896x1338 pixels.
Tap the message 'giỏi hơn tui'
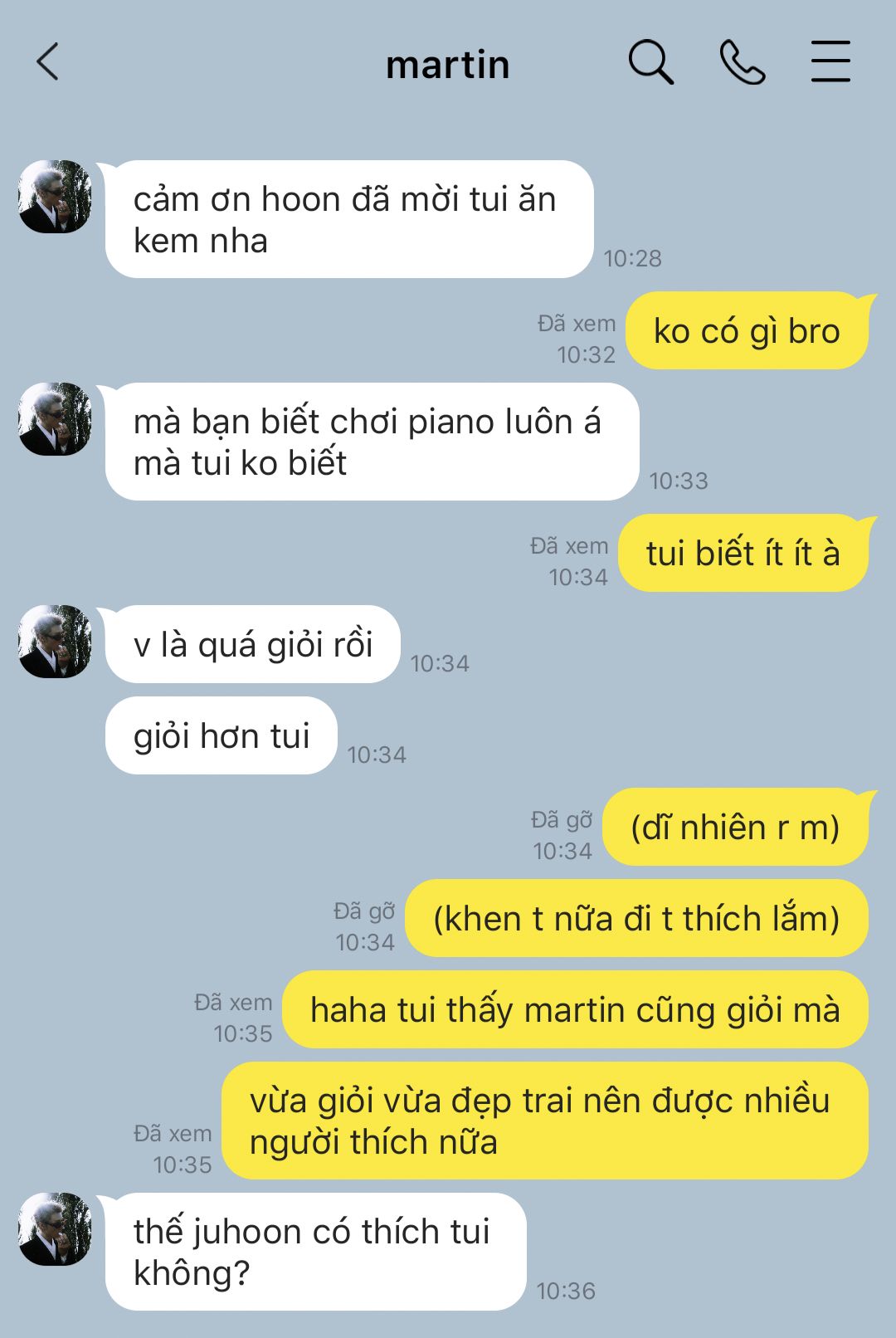click(x=222, y=735)
